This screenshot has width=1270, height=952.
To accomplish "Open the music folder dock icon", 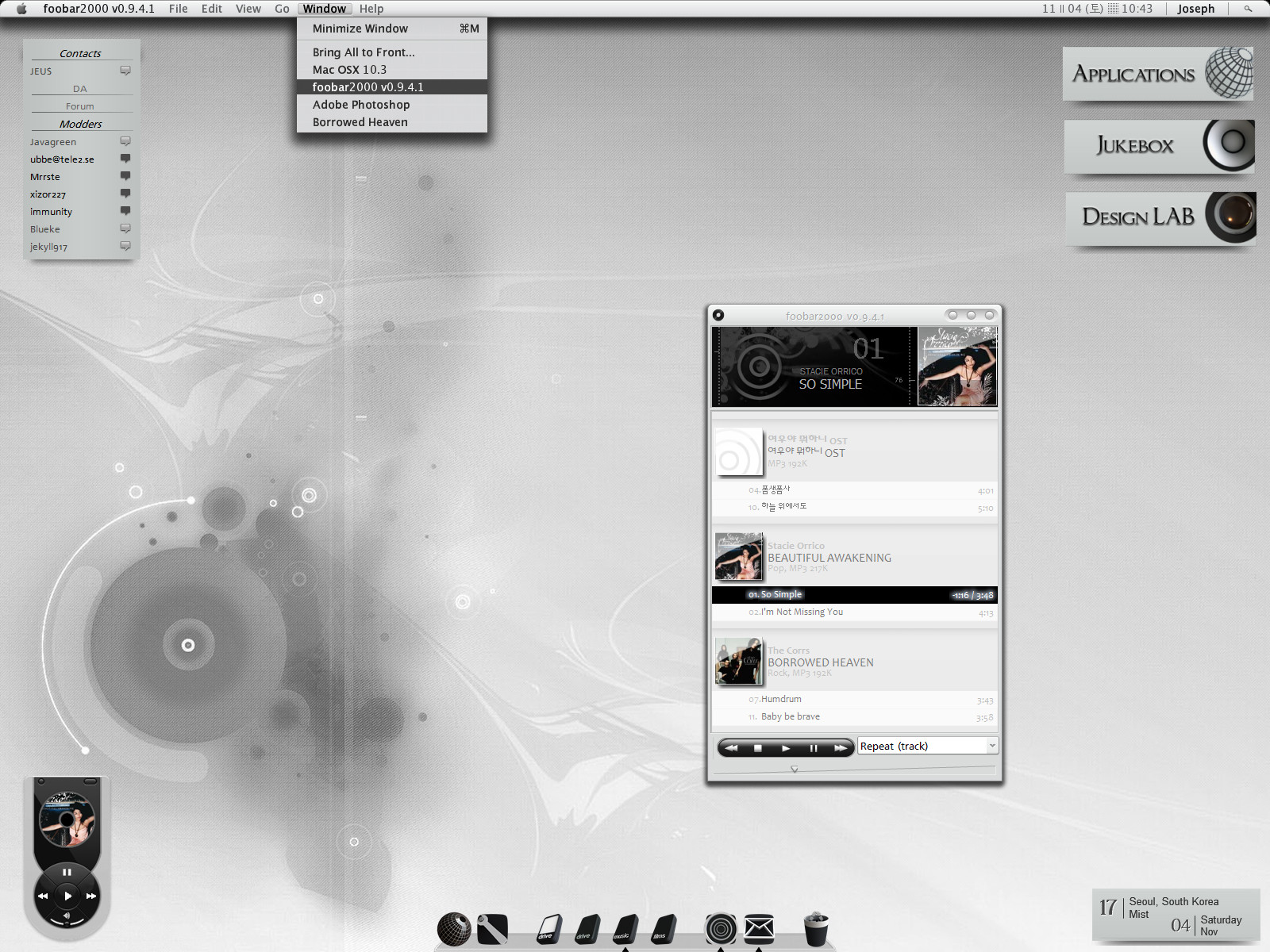I will point(625,929).
